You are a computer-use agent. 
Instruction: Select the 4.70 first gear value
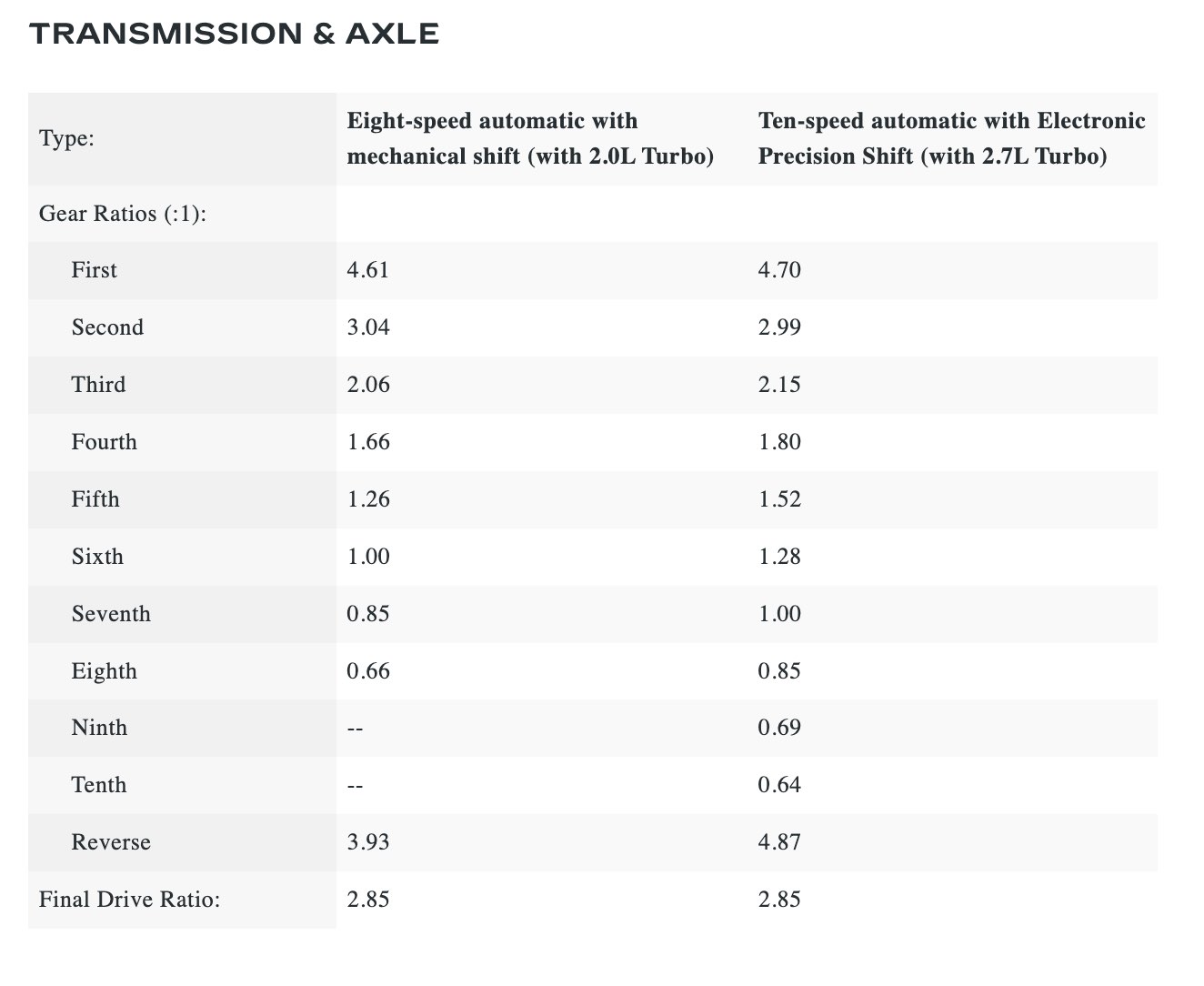pyautogui.click(x=779, y=270)
